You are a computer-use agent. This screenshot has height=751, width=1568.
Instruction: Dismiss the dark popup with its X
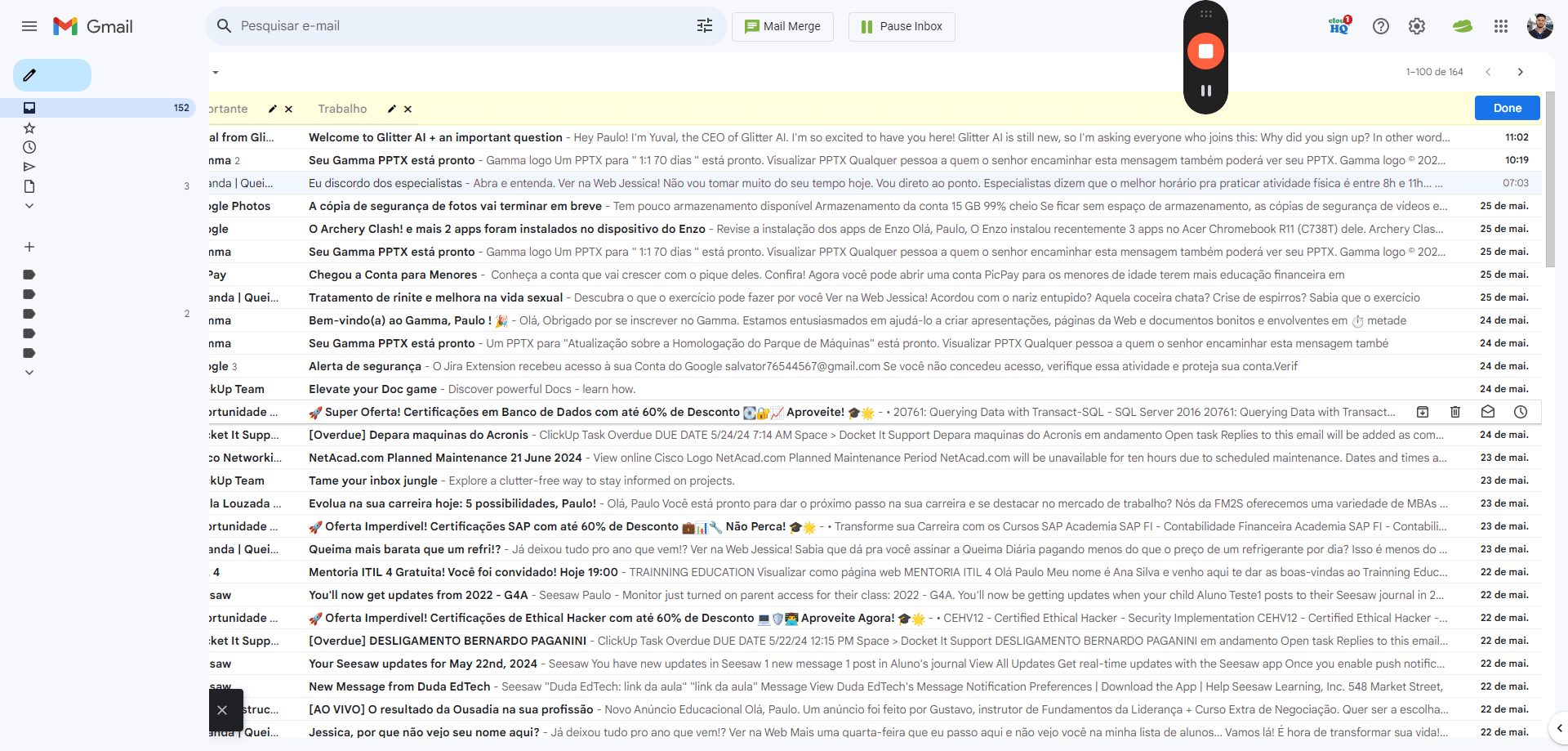[222, 710]
